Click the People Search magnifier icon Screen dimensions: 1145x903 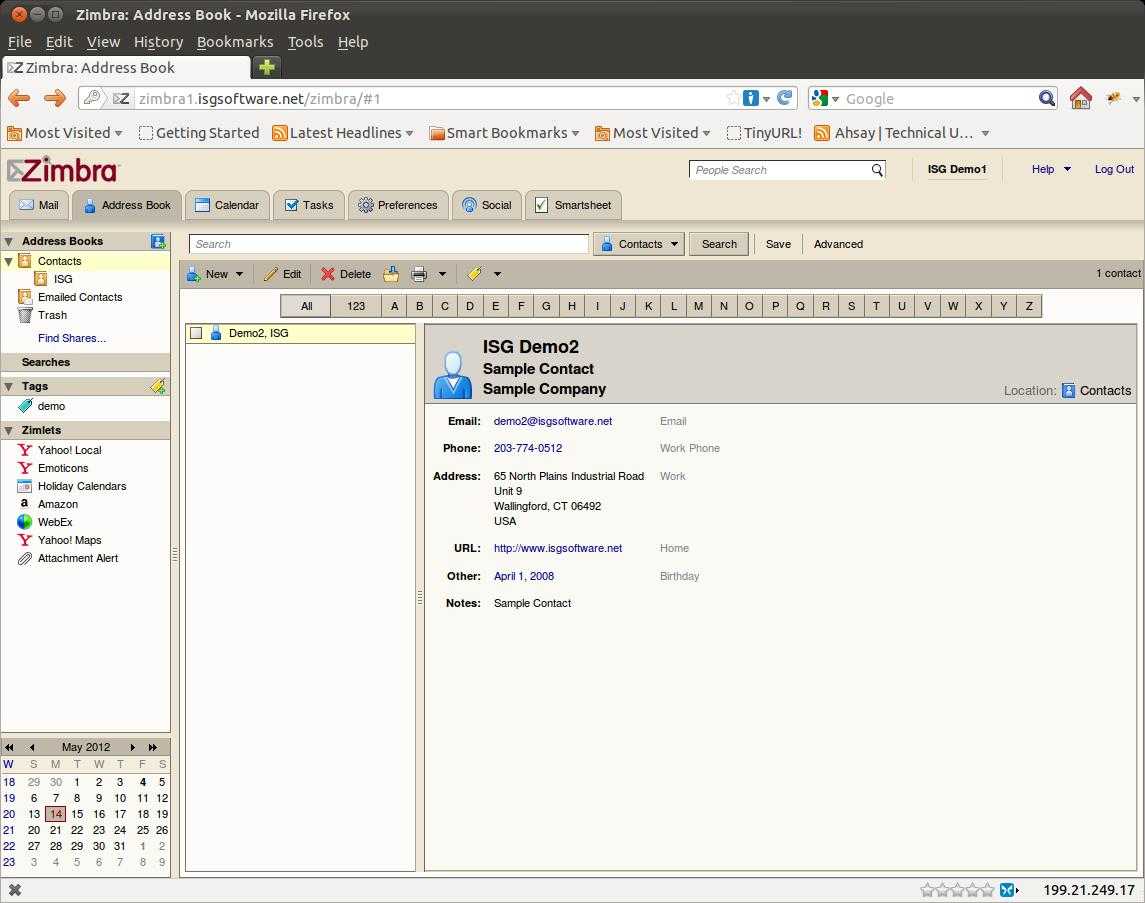click(x=877, y=170)
